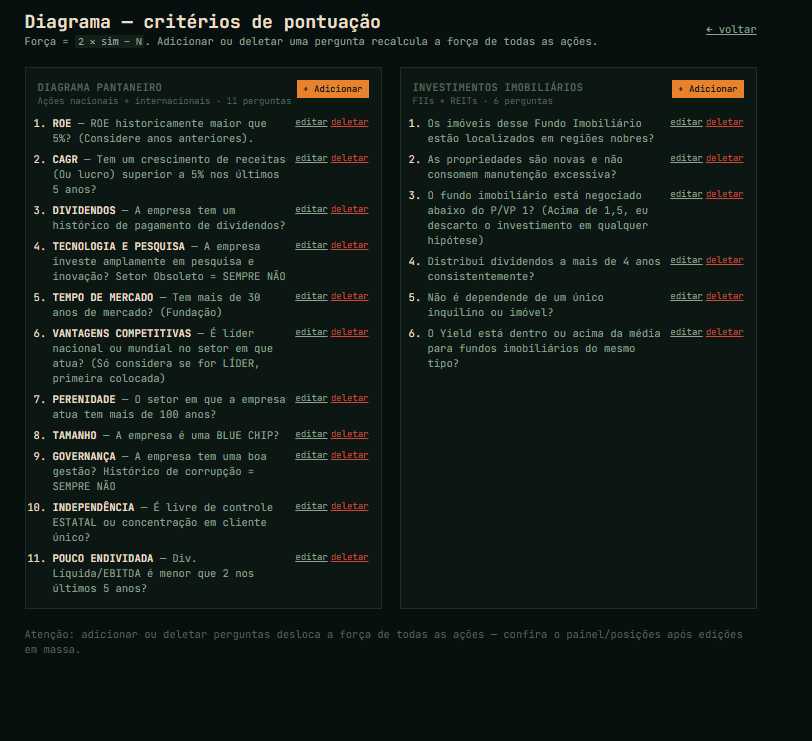Add a question to Diagrama Pantaneiro
Screen dimensions: 812x741
coord(333,89)
